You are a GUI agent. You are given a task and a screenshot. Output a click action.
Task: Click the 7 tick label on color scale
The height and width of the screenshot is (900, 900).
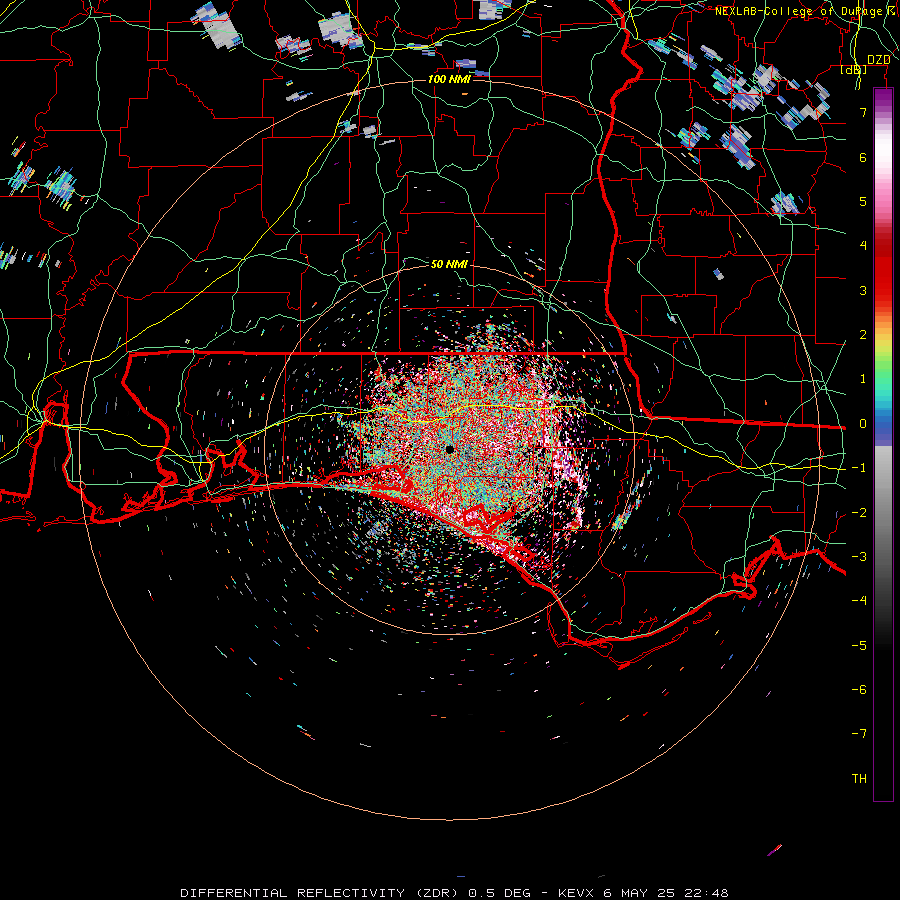tap(863, 112)
